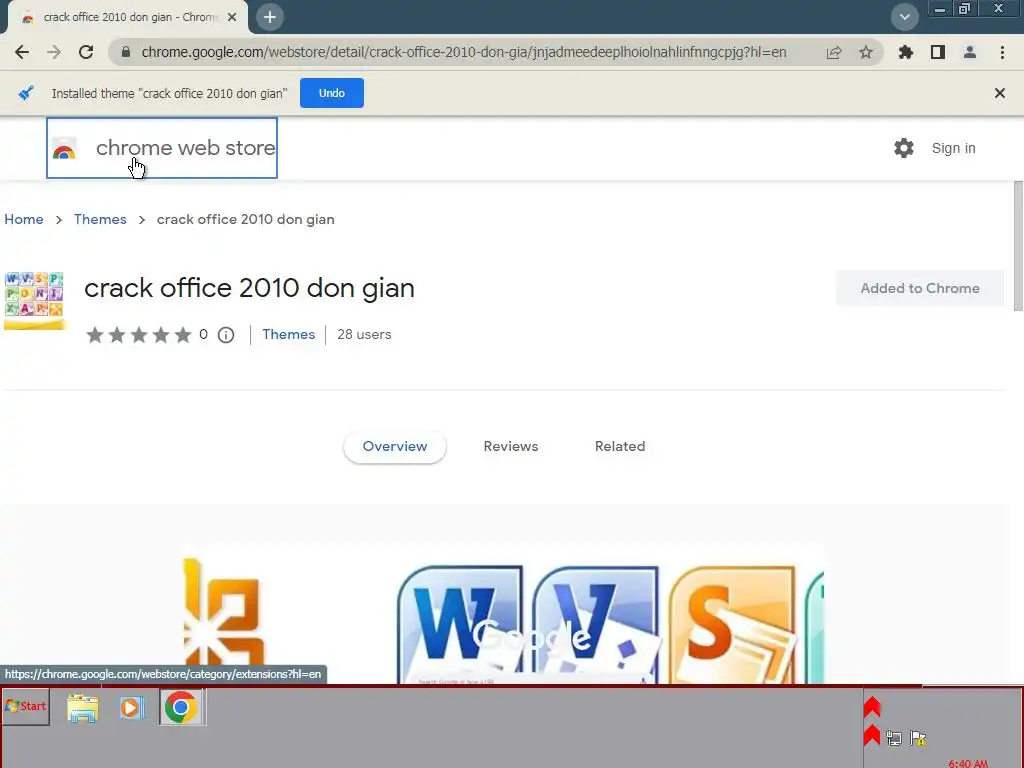The height and width of the screenshot is (768, 1024).
Task: View site information via the padlock icon
Action: point(126,52)
